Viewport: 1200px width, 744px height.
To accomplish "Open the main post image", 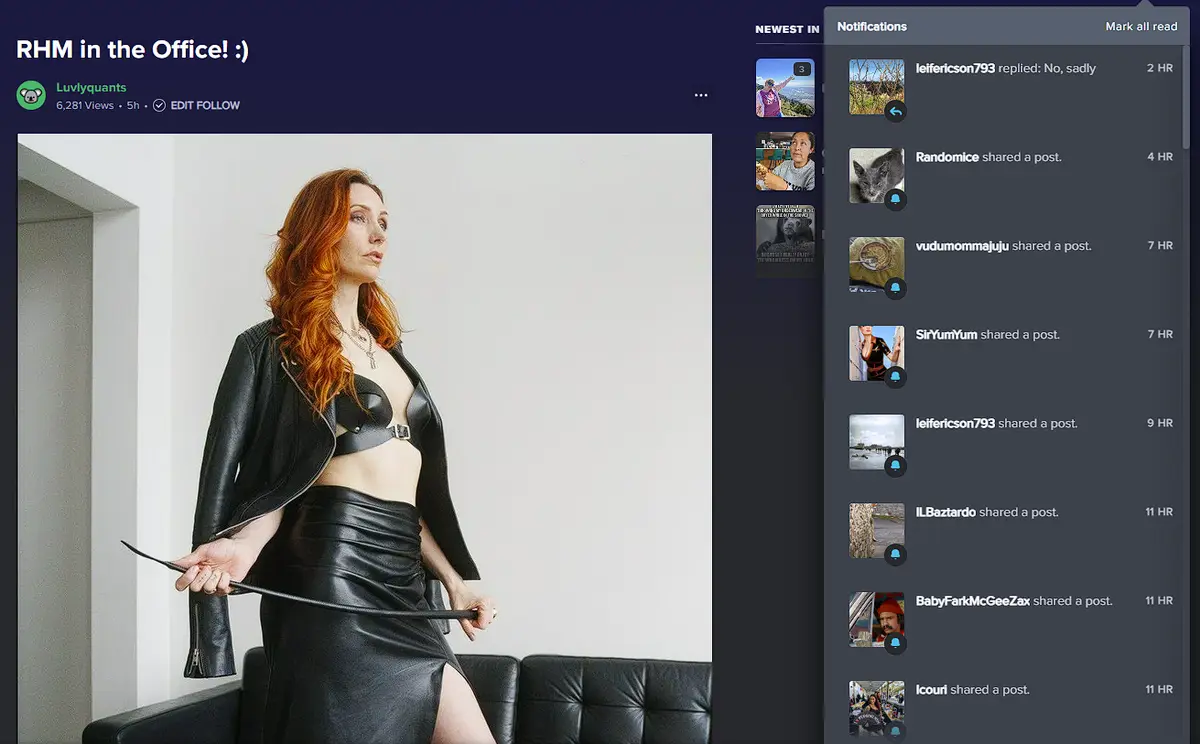I will pos(365,439).
